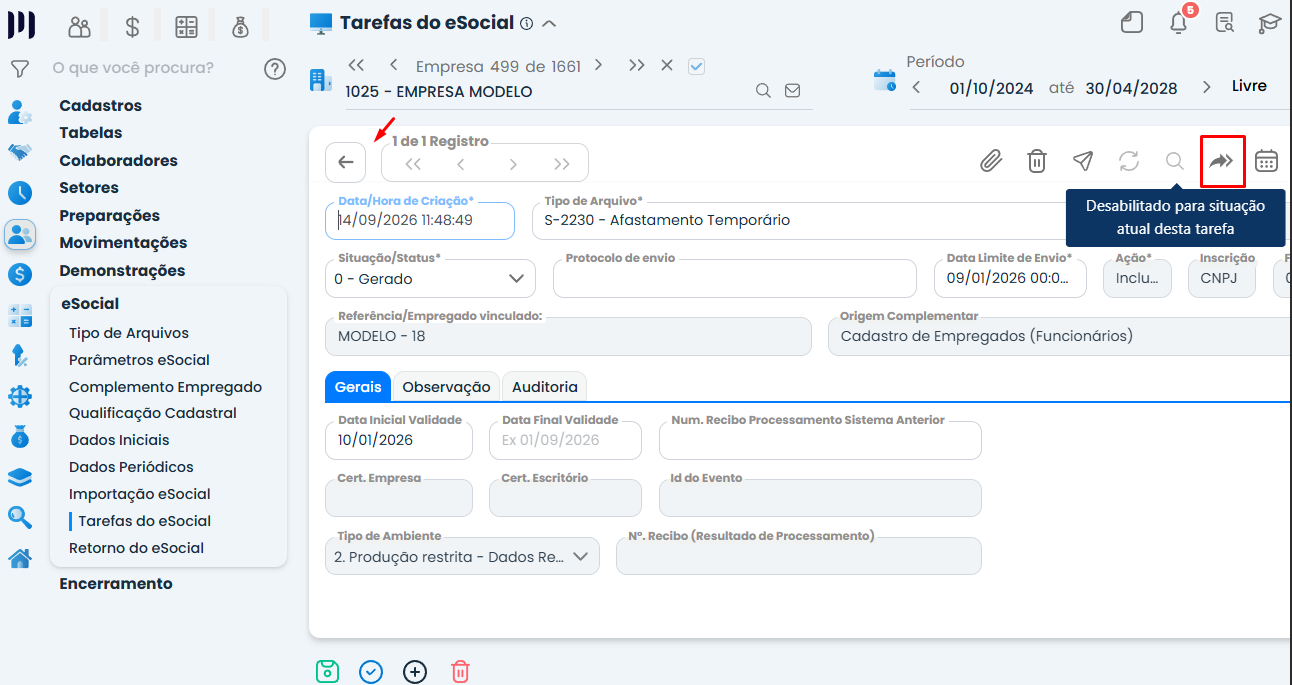Screen dimensions: 1292x685
Task: Open the people group icon in top bar
Action: pyautogui.click(x=79, y=27)
